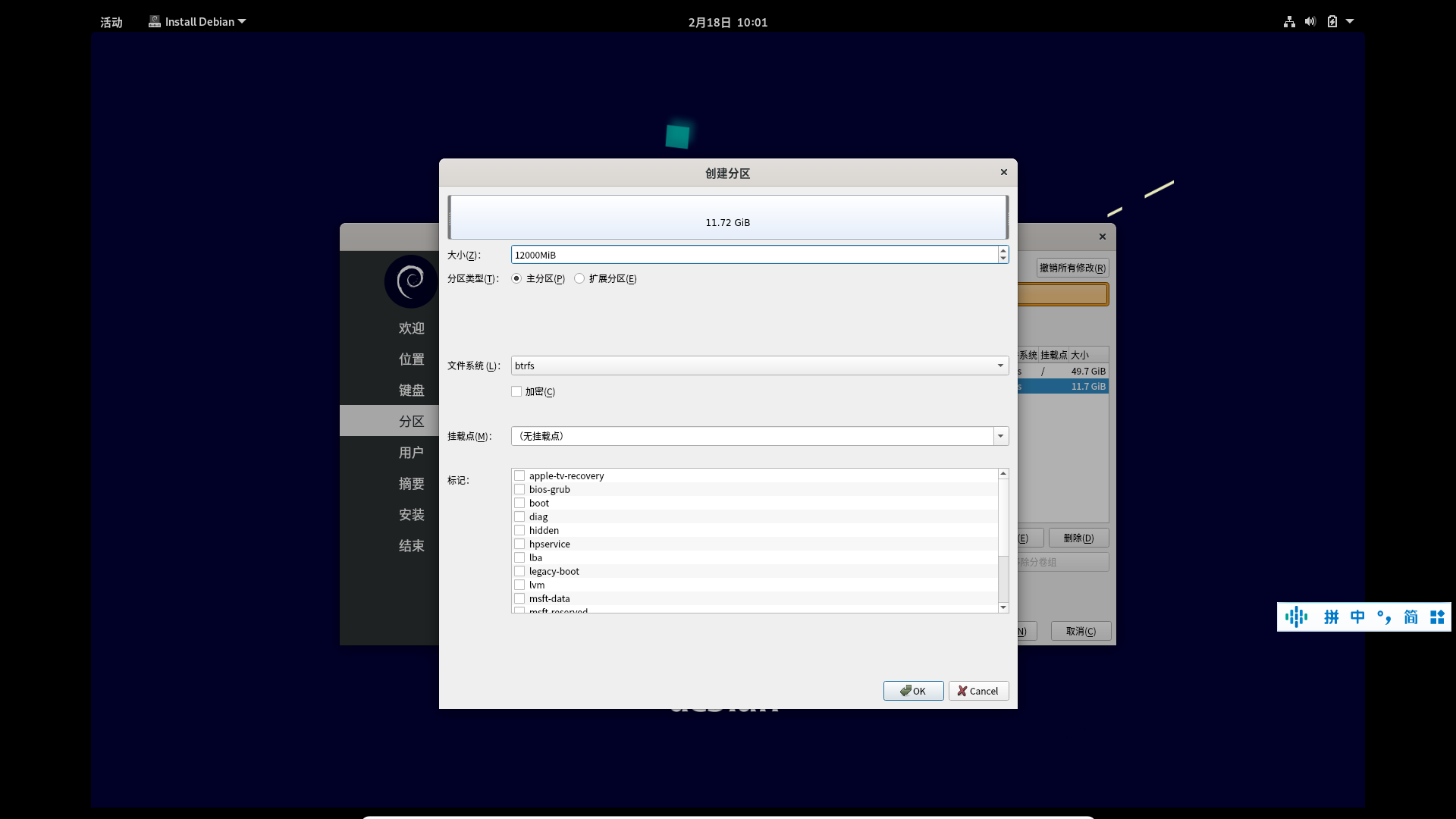
Task: Click the voice input icon on IME bar
Action: (x=1296, y=617)
